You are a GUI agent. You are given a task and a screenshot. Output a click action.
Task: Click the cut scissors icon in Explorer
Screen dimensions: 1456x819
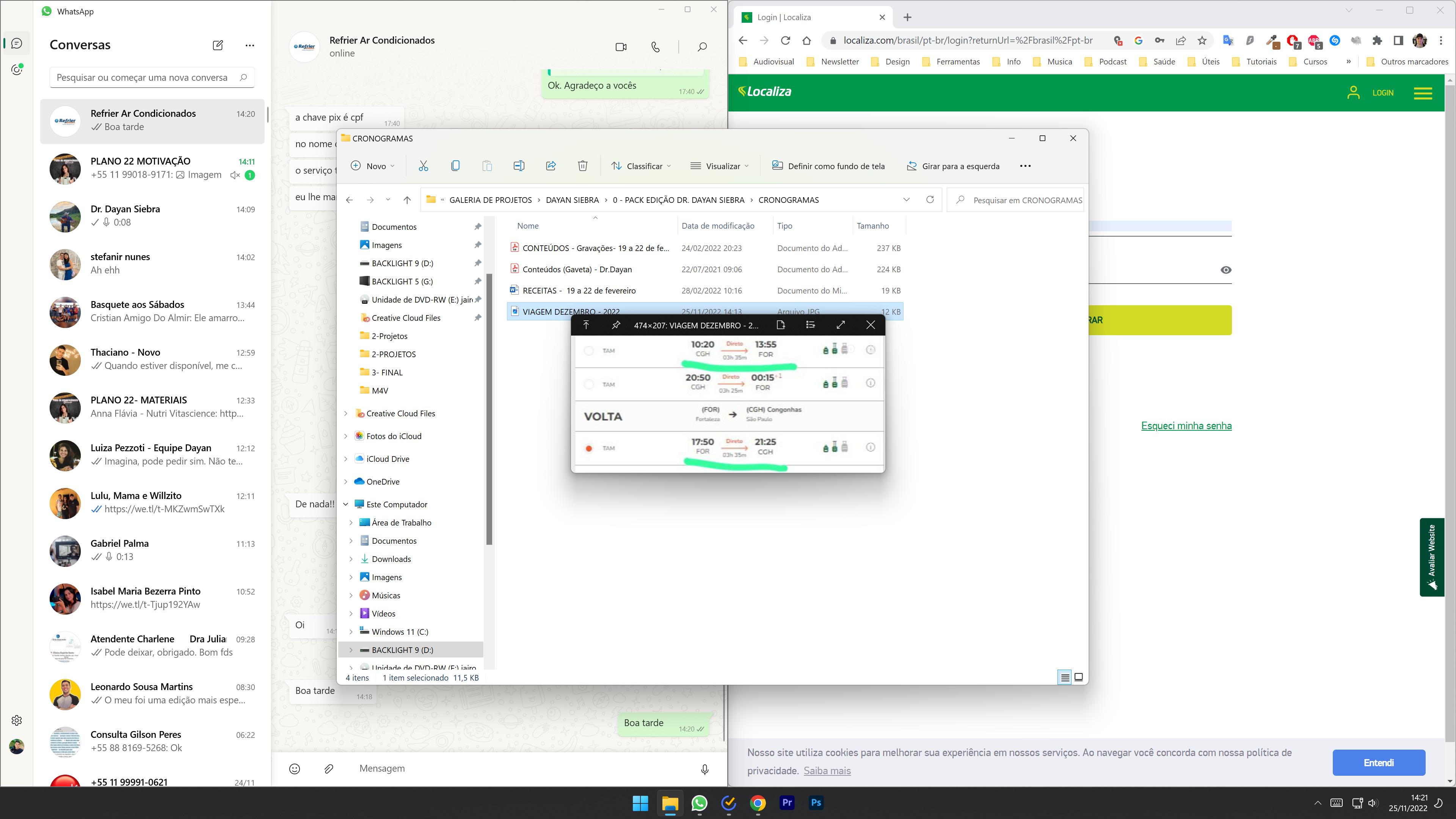[x=424, y=166]
